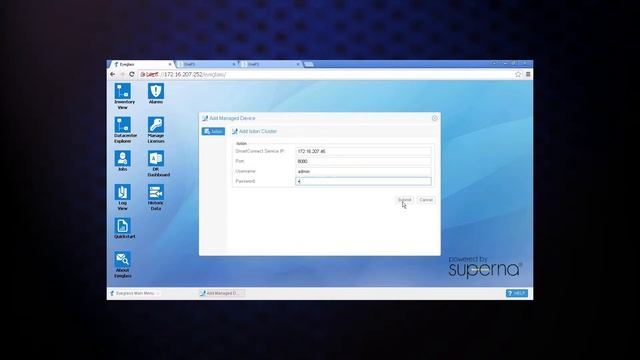Select the Isilon tab in the dialog
The image size is (640, 360).
click(x=213, y=131)
